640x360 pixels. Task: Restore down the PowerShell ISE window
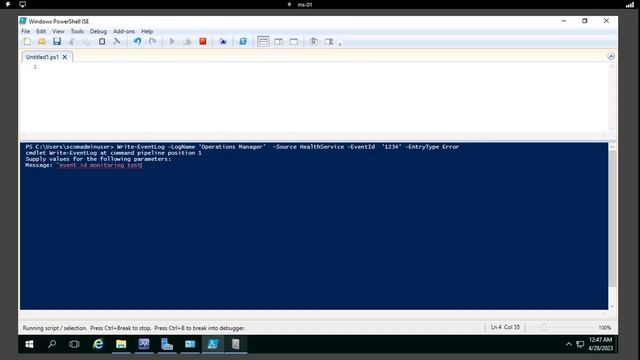coord(584,21)
